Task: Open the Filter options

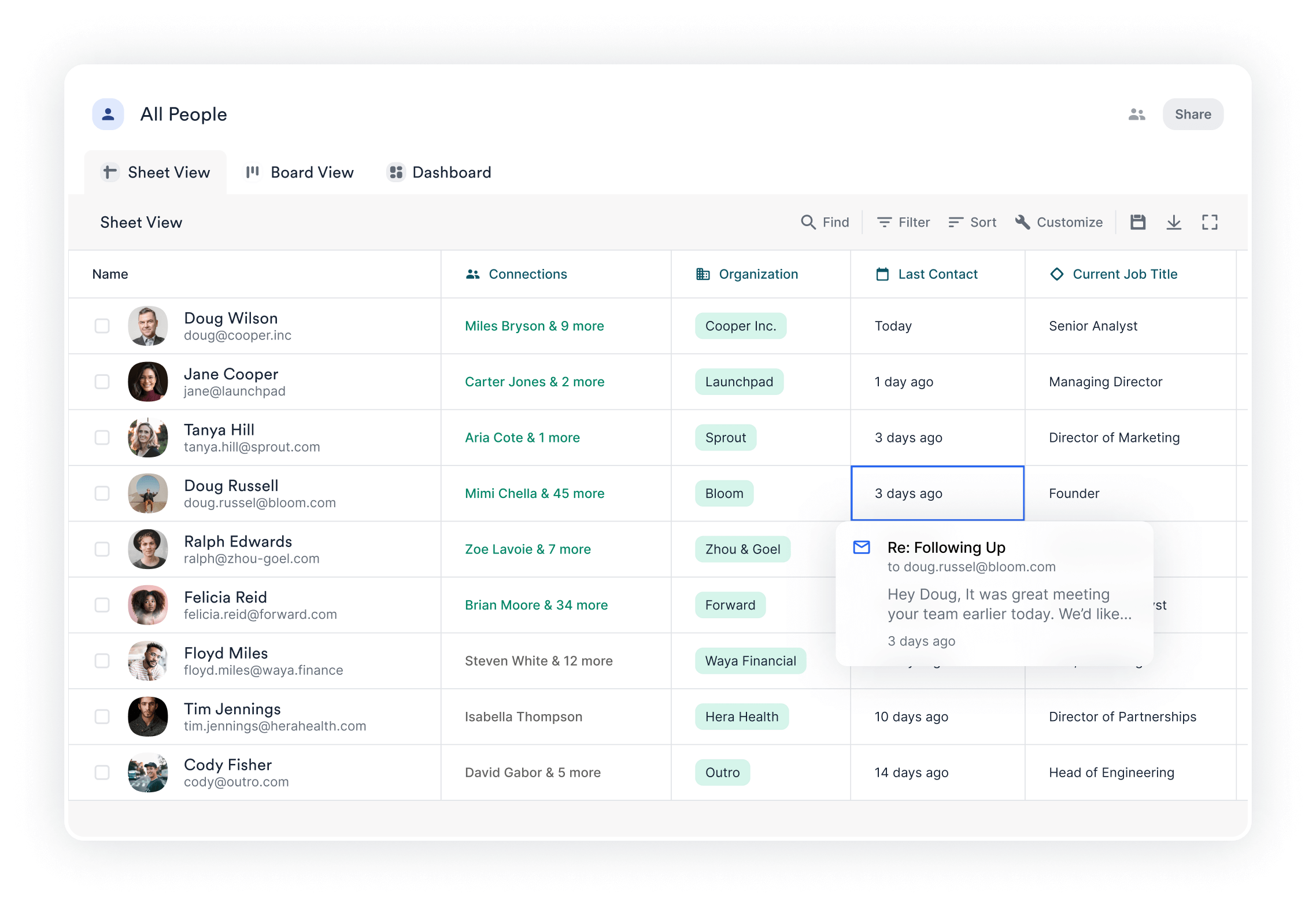Action: click(x=903, y=222)
